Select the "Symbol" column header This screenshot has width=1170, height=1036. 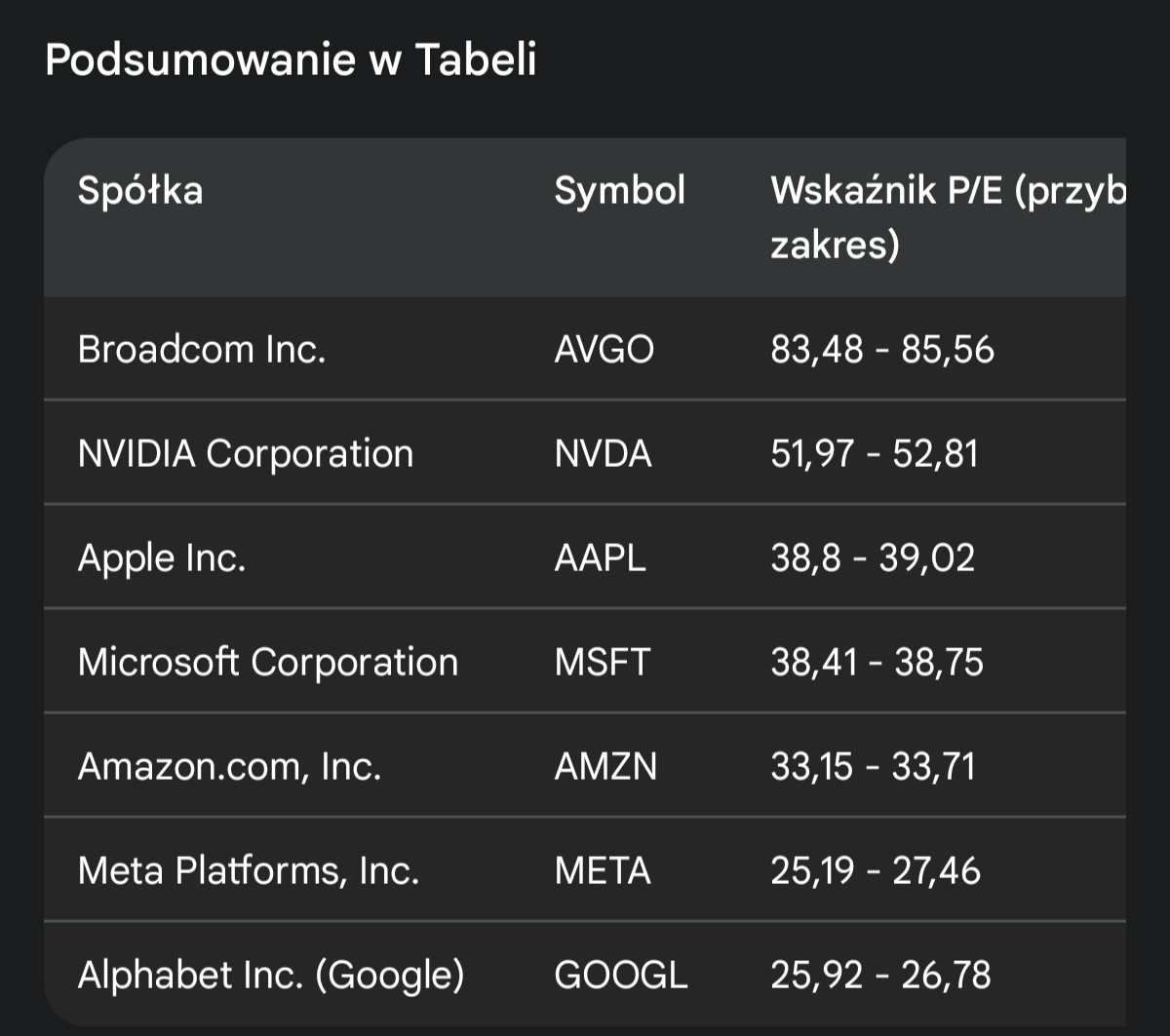coord(619,190)
